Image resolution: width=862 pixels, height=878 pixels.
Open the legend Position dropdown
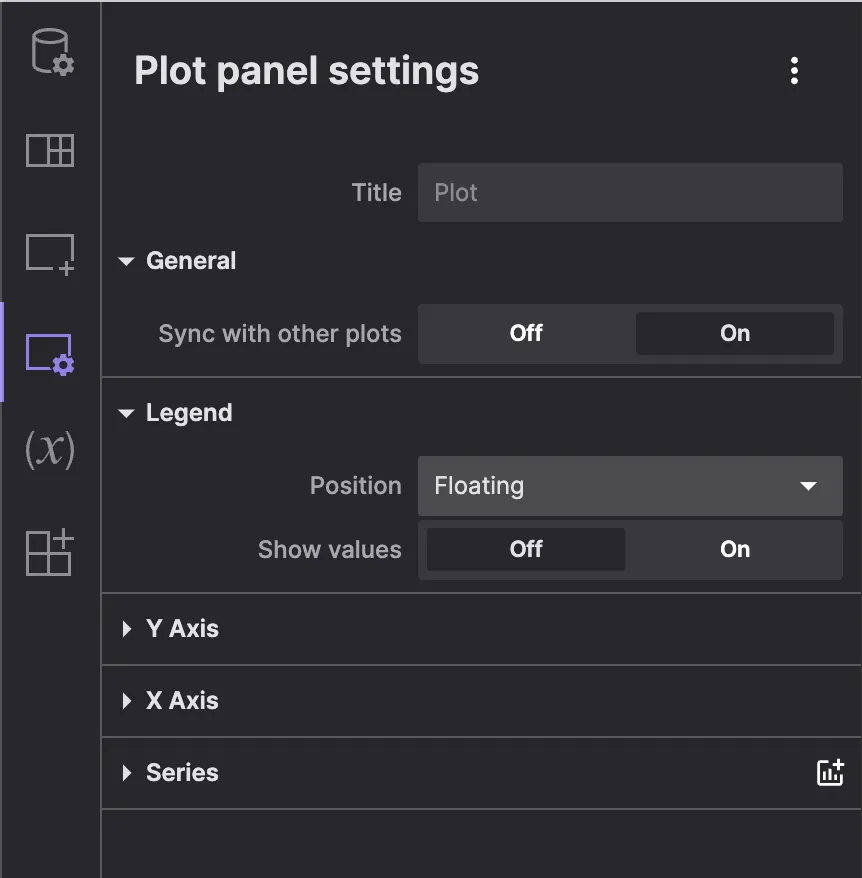pos(630,486)
